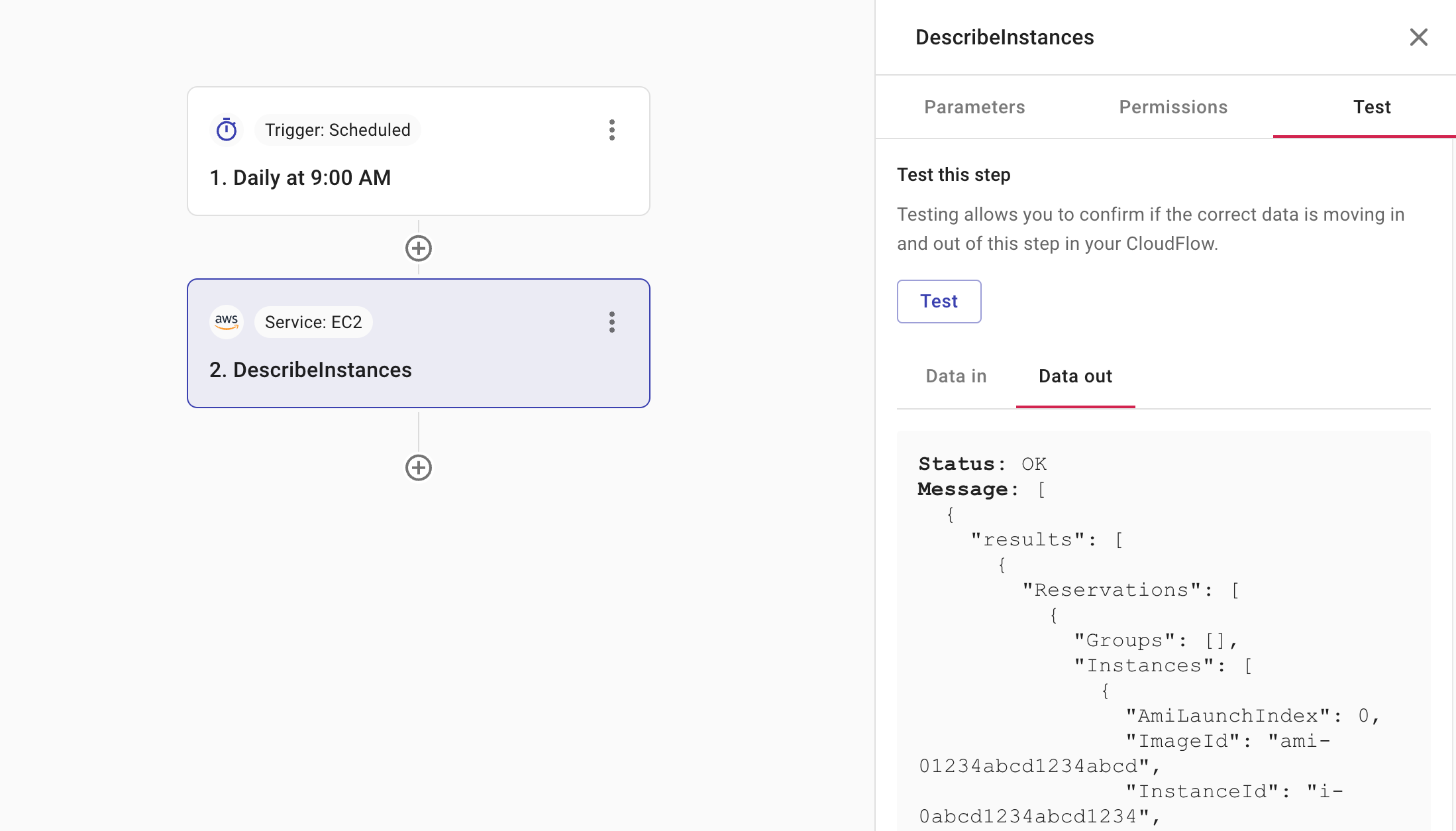Click the "ImageId" line in output
Screen dimensions: 1456x831
click(x=1227, y=741)
